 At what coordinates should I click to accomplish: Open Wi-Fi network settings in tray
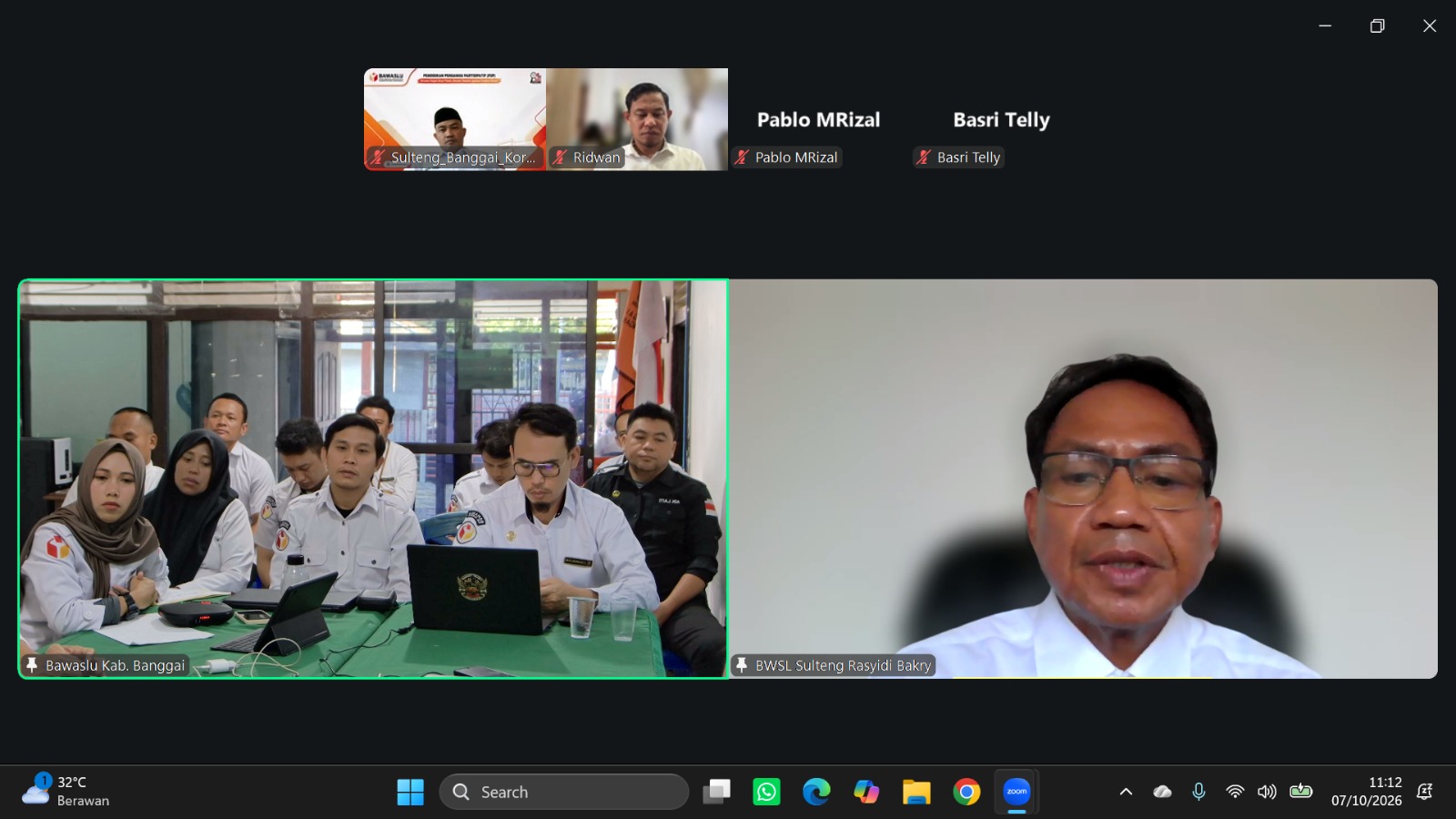[1235, 792]
